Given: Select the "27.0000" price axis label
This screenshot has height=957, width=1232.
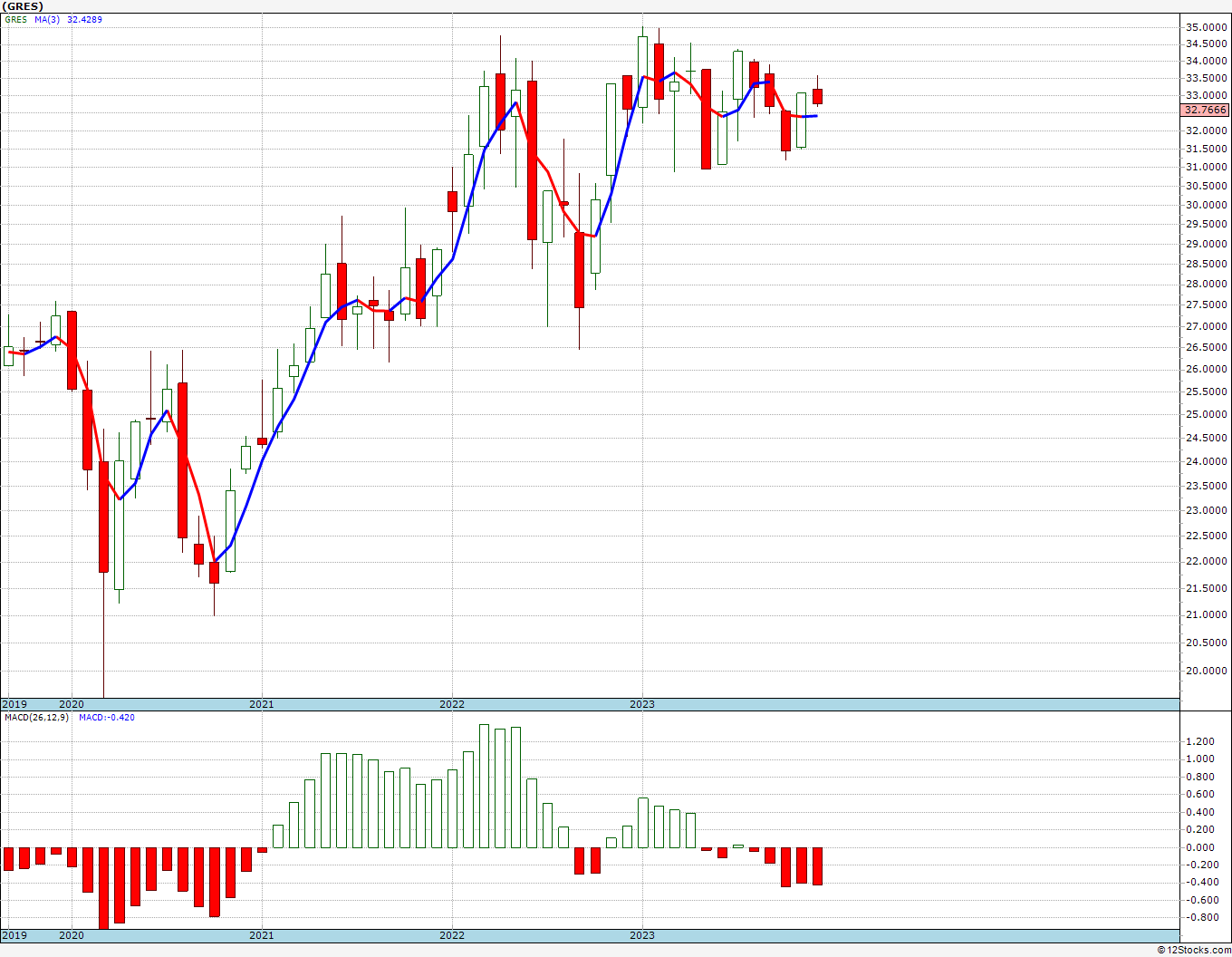Looking at the screenshot, I should (x=1207, y=326).
